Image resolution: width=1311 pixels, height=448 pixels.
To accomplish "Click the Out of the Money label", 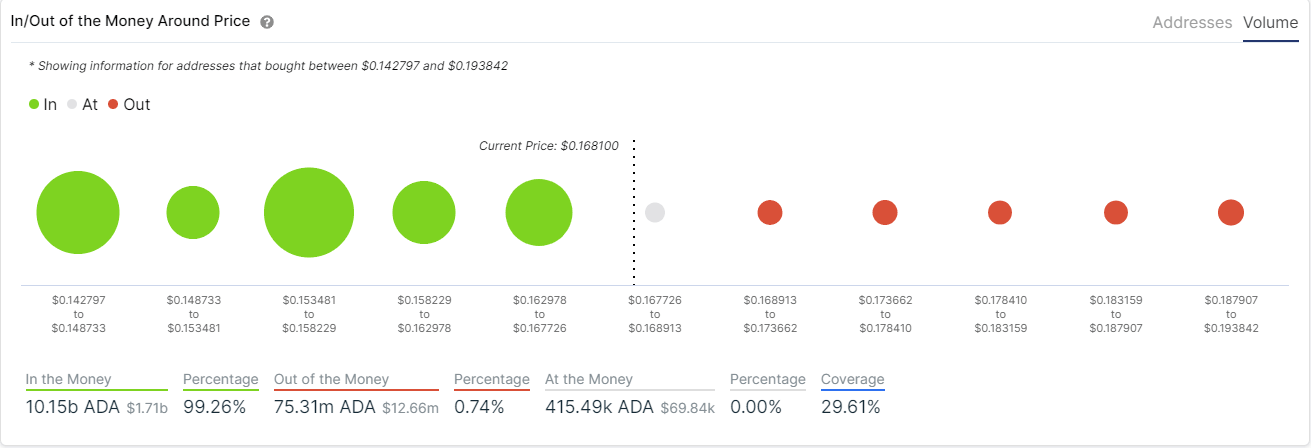I will [x=331, y=379].
